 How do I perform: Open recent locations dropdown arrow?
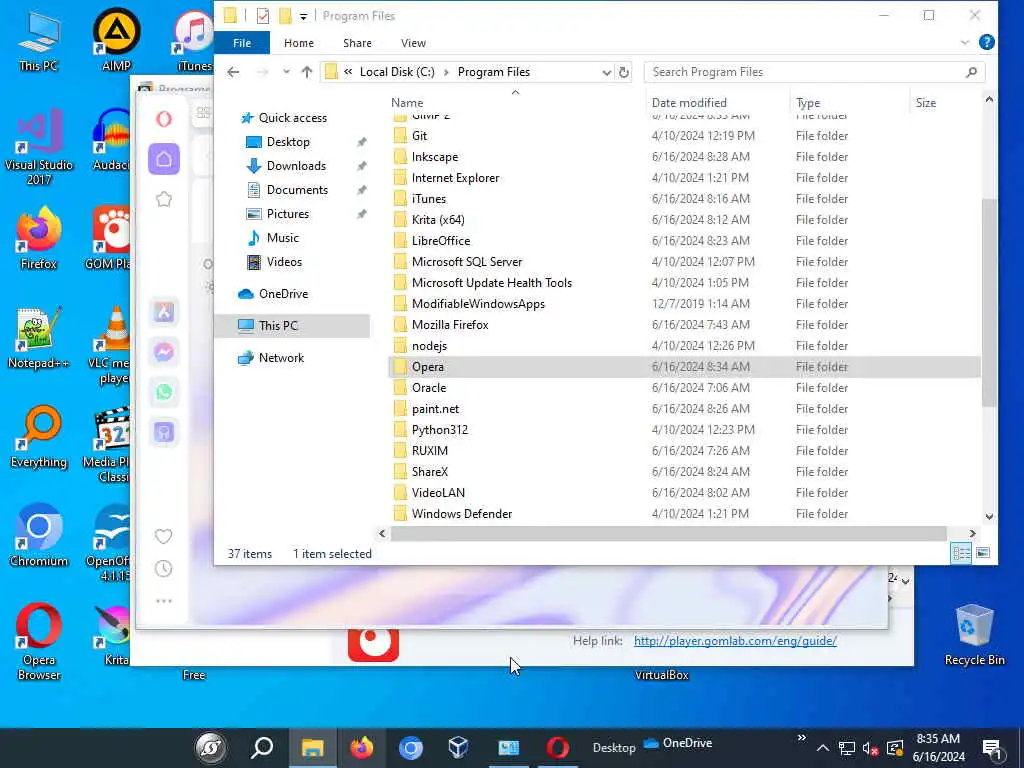[x=286, y=72]
